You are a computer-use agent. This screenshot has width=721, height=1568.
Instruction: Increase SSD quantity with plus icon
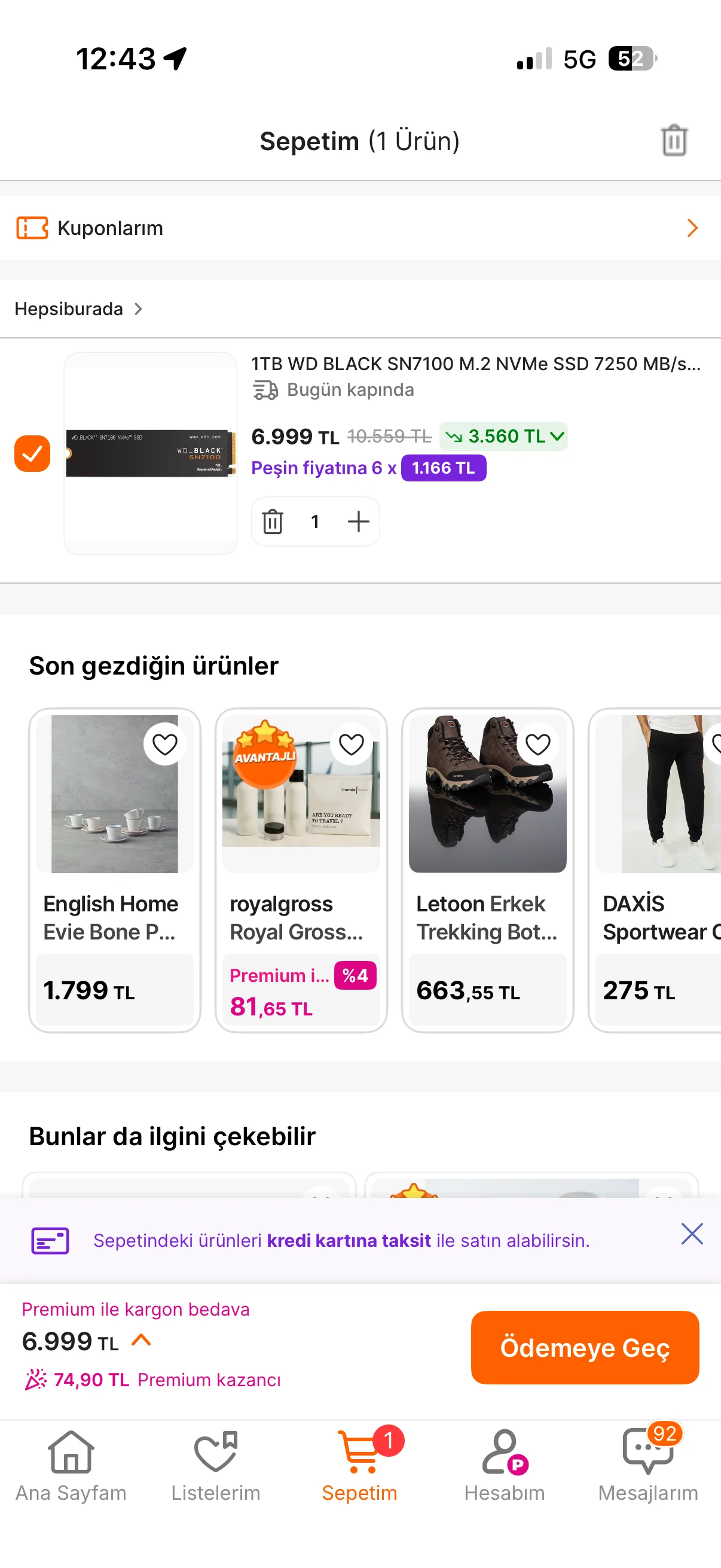coord(358,521)
